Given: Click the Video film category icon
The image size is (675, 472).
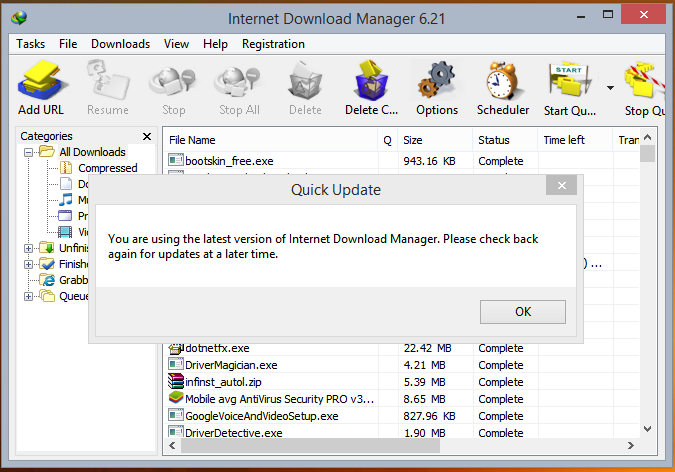Looking at the screenshot, I should pos(65,232).
